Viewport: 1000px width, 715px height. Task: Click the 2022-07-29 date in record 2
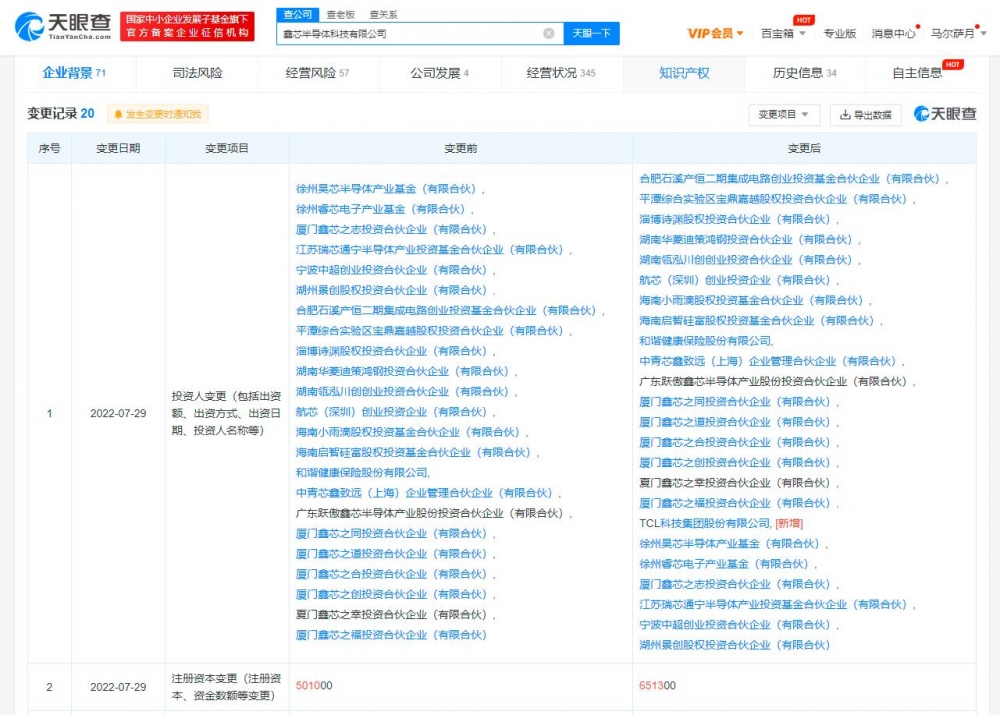(118, 687)
